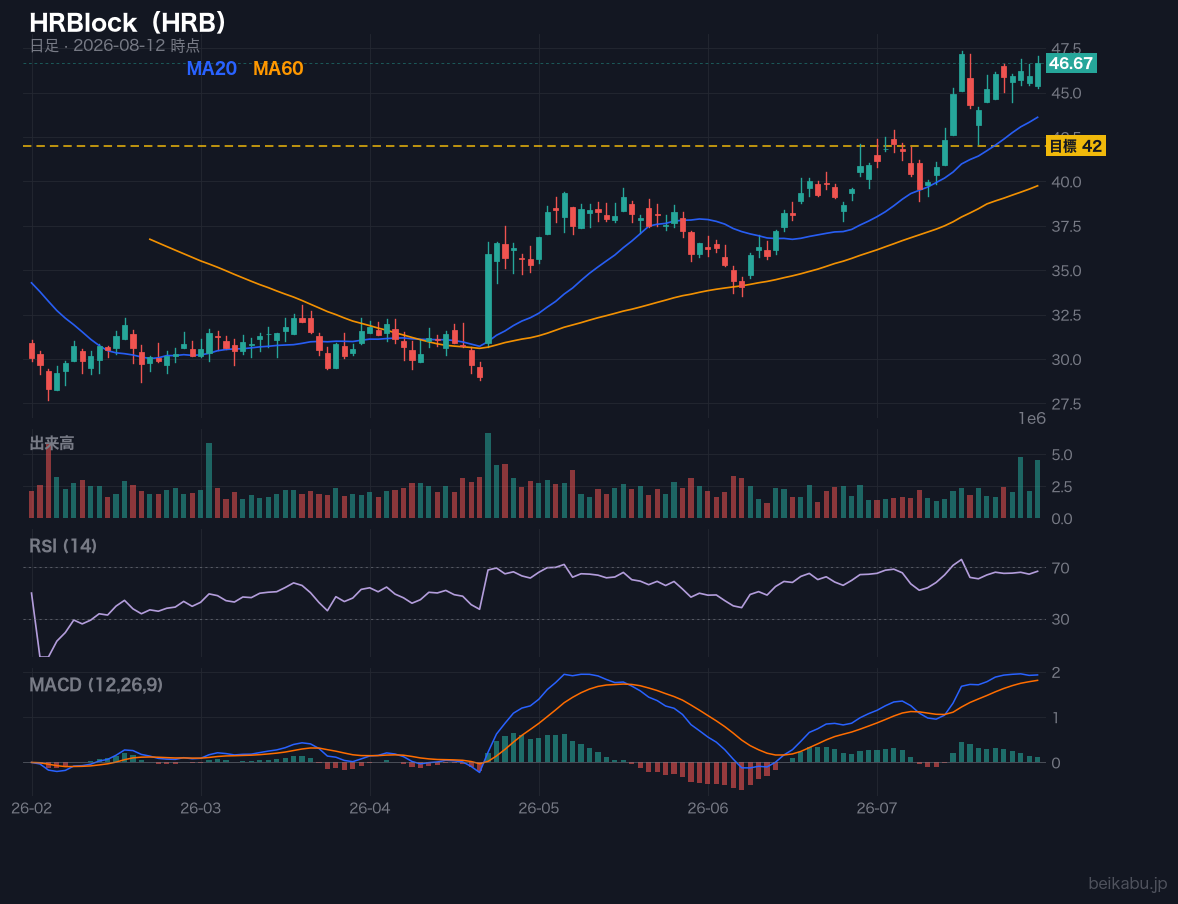
Task: Click the 37.5 price axis label
Action: pyautogui.click(x=1066, y=226)
